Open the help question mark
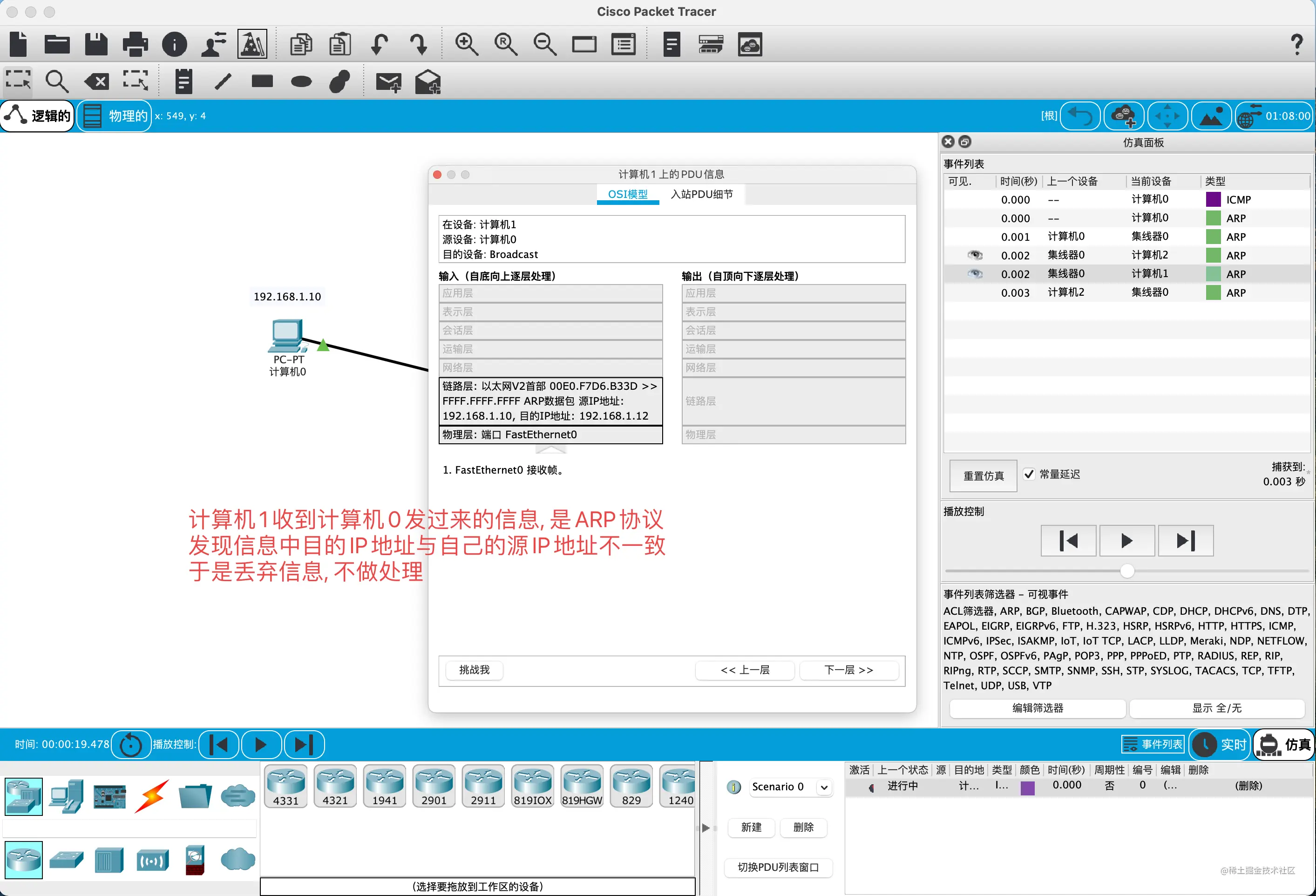 point(1297,44)
